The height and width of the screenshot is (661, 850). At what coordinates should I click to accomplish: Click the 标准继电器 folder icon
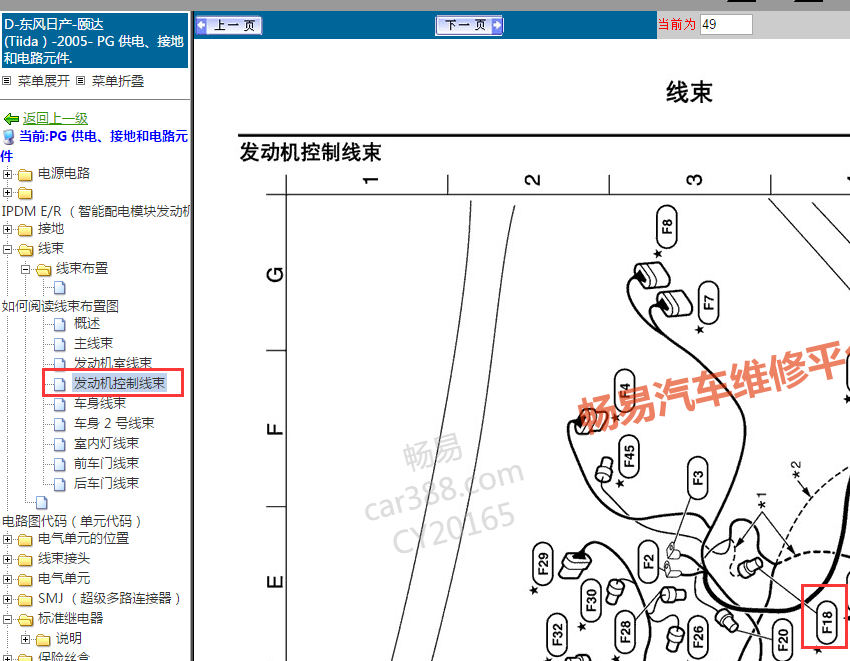[x=25, y=620]
